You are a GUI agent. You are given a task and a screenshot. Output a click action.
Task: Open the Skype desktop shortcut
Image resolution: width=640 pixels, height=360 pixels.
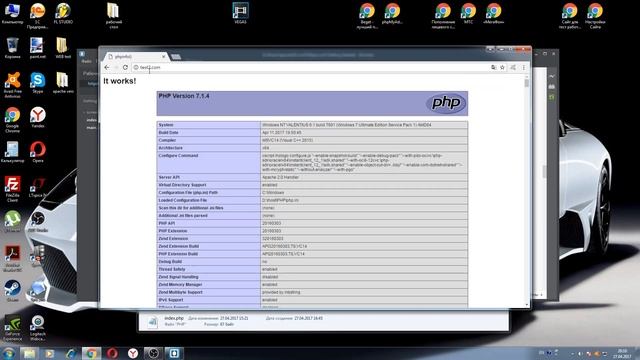[x=38, y=82]
